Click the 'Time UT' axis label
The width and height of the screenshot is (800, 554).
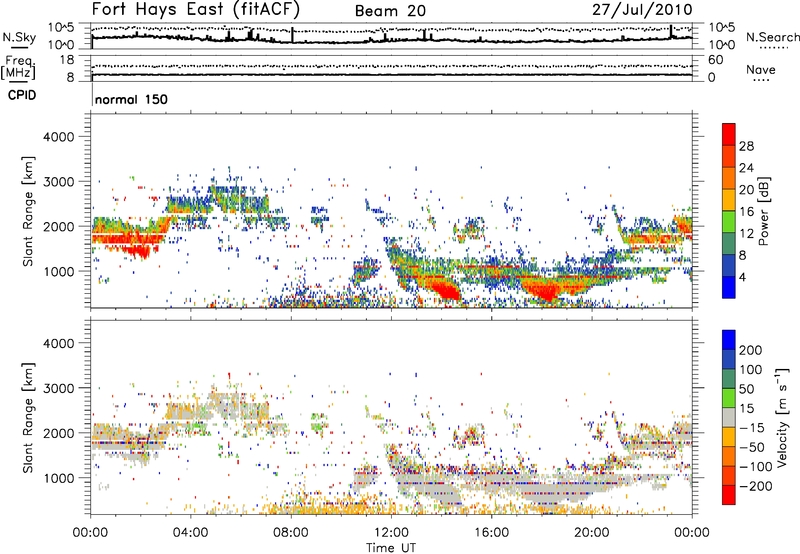pyautogui.click(x=391, y=547)
